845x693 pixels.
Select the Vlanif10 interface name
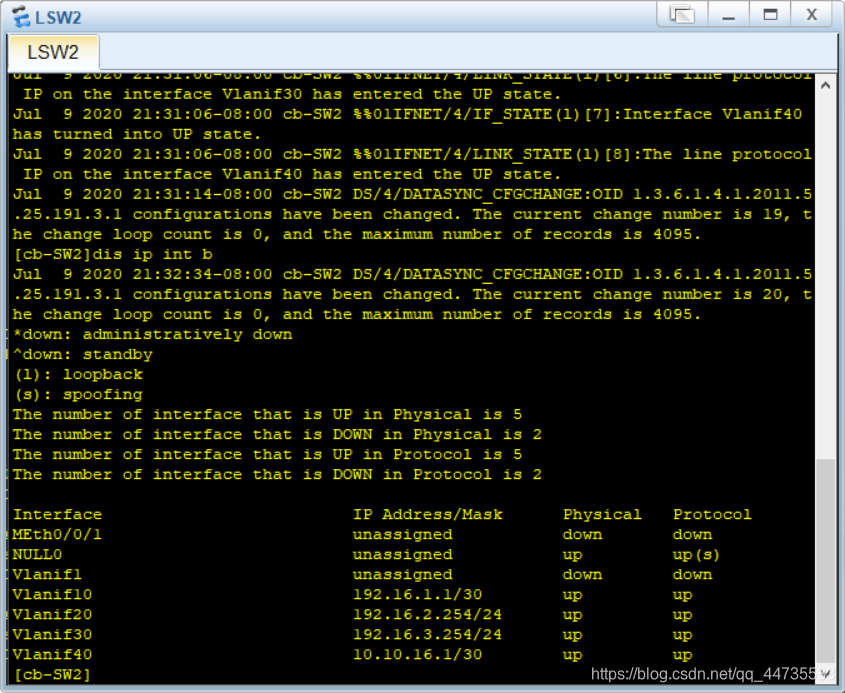pos(52,594)
